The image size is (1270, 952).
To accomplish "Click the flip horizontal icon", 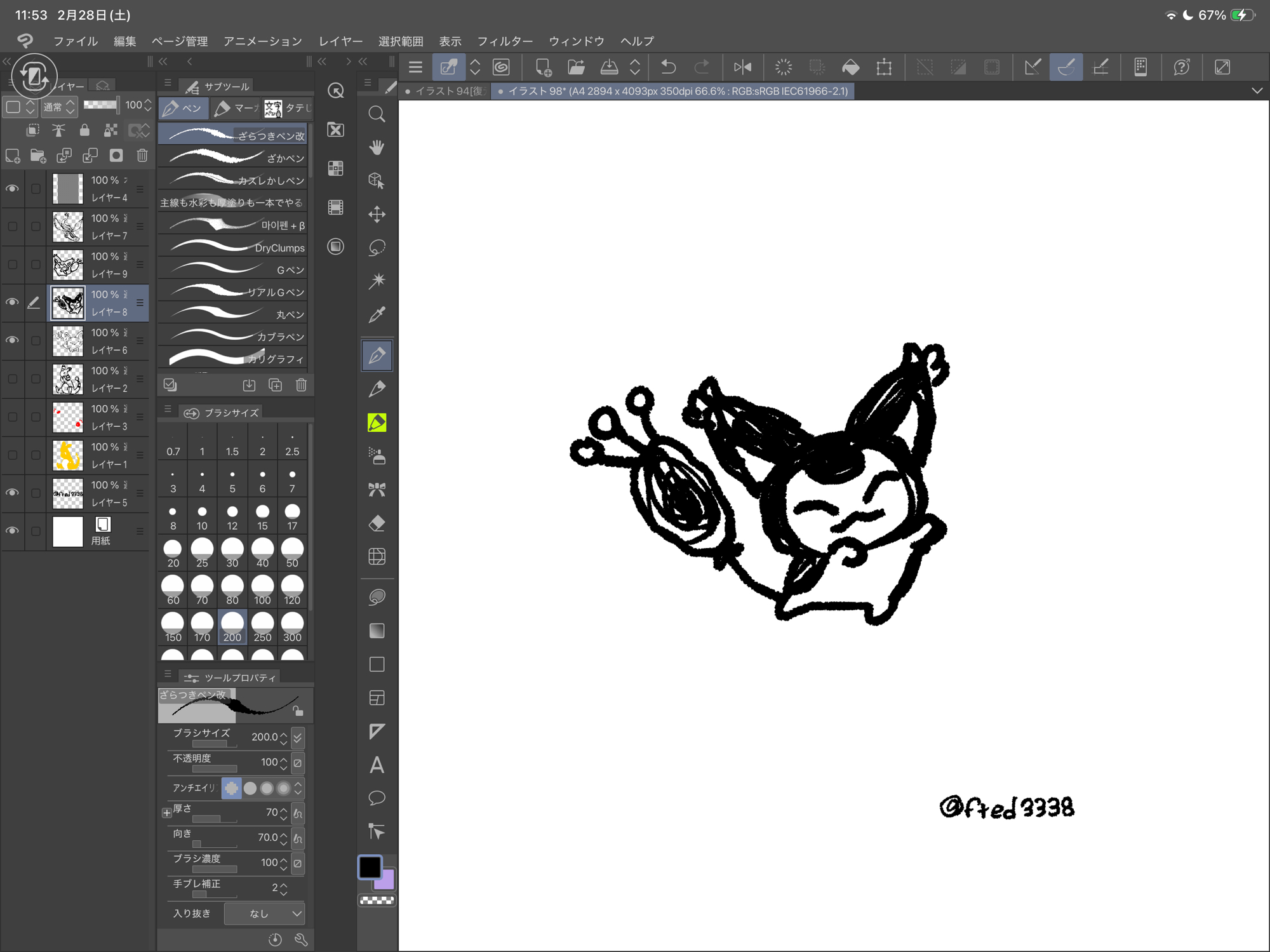I will coord(742,67).
